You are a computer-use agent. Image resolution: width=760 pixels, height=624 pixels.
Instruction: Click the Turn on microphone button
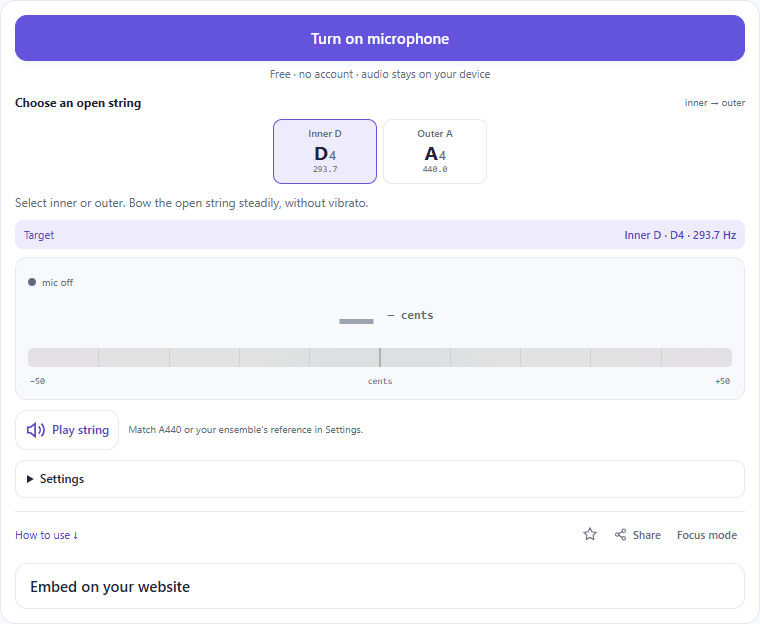click(x=380, y=38)
